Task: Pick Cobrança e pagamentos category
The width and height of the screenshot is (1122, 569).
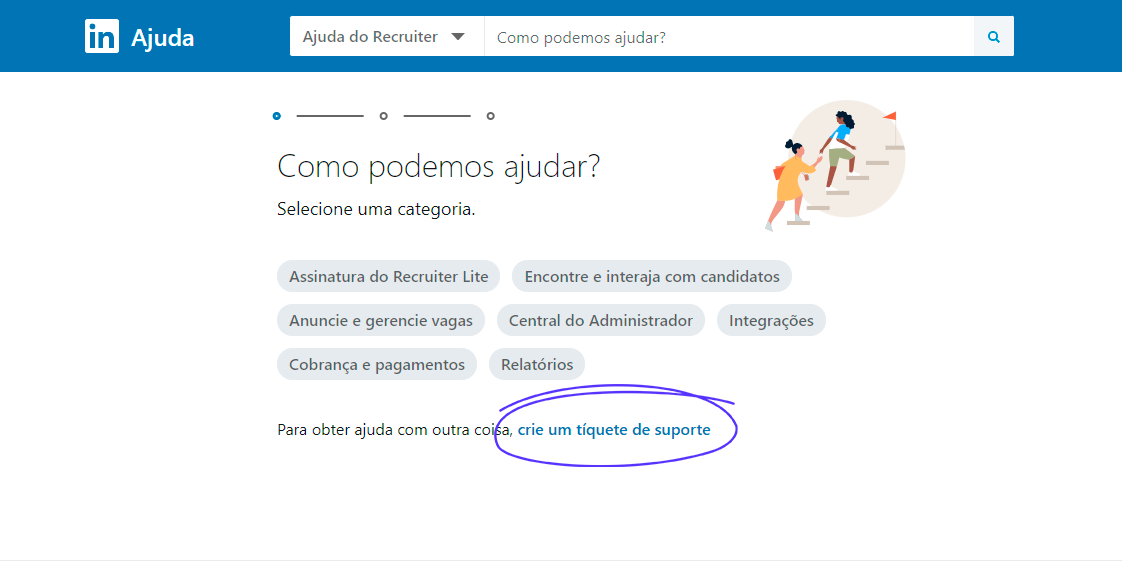Action: tap(376, 364)
